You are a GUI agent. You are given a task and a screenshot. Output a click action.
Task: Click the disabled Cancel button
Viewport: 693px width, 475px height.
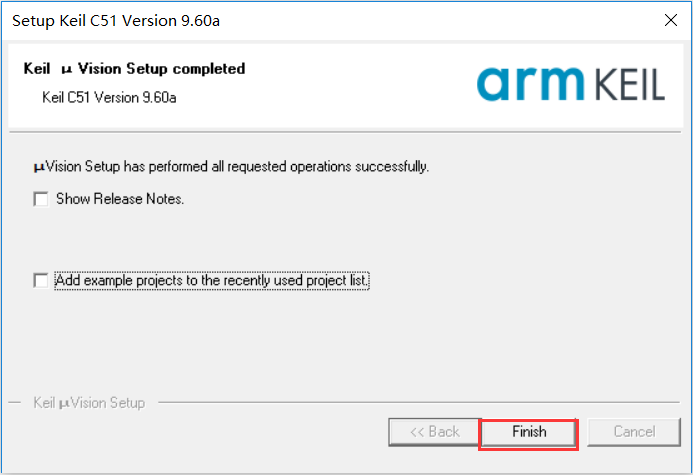click(x=634, y=432)
